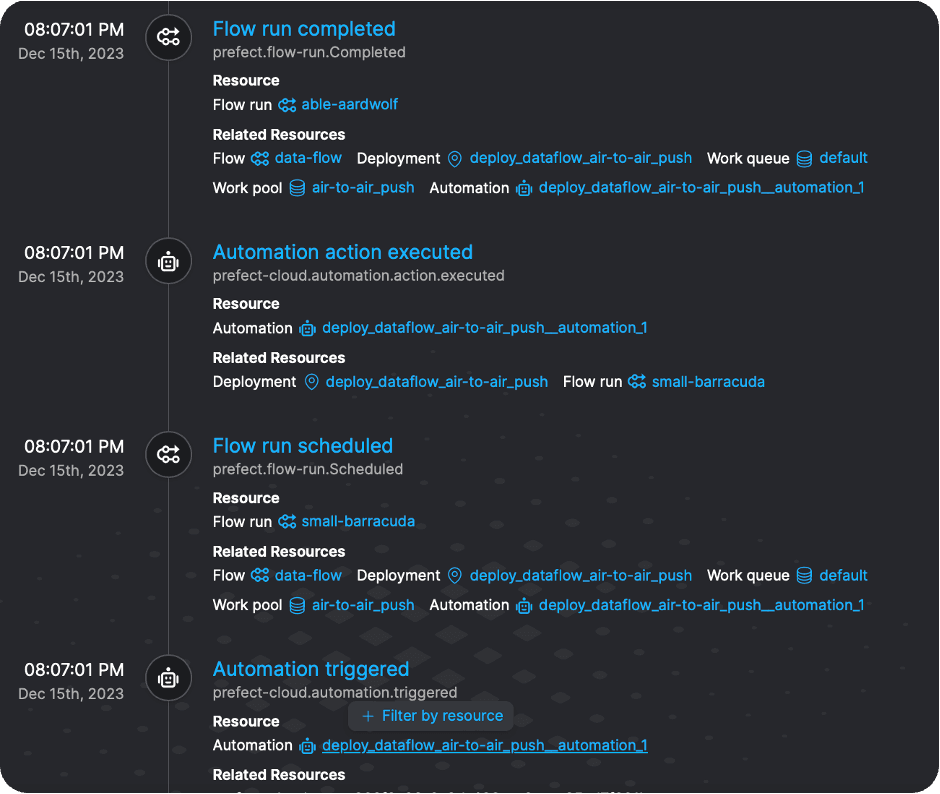Screen dimensions: 940x794
Task: Click the flow run icon beside able-aardwolf
Action: coord(287,105)
